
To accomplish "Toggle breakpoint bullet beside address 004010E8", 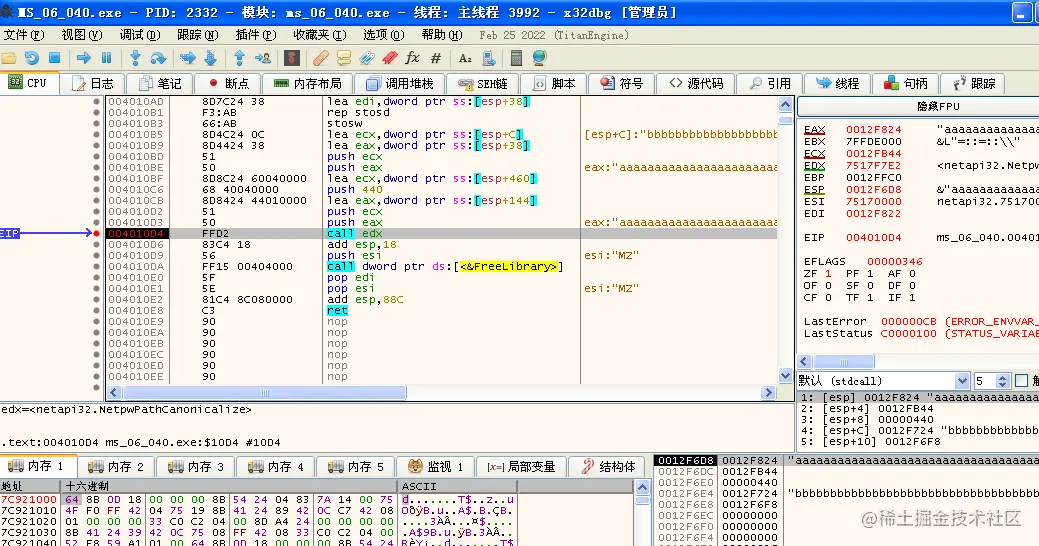I will click(x=96, y=310).
